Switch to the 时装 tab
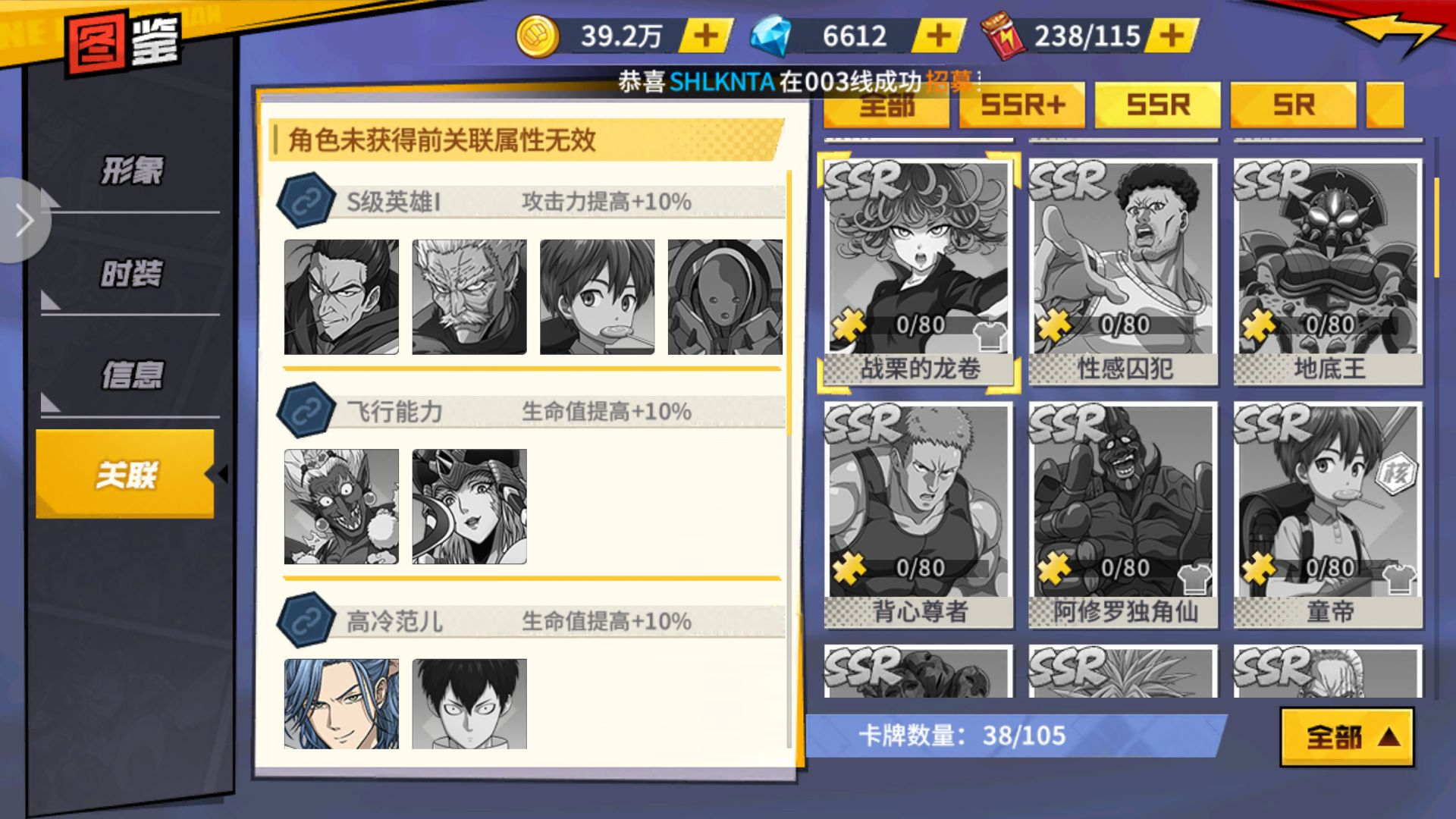The image size is (1456, 819). [130, 274]
